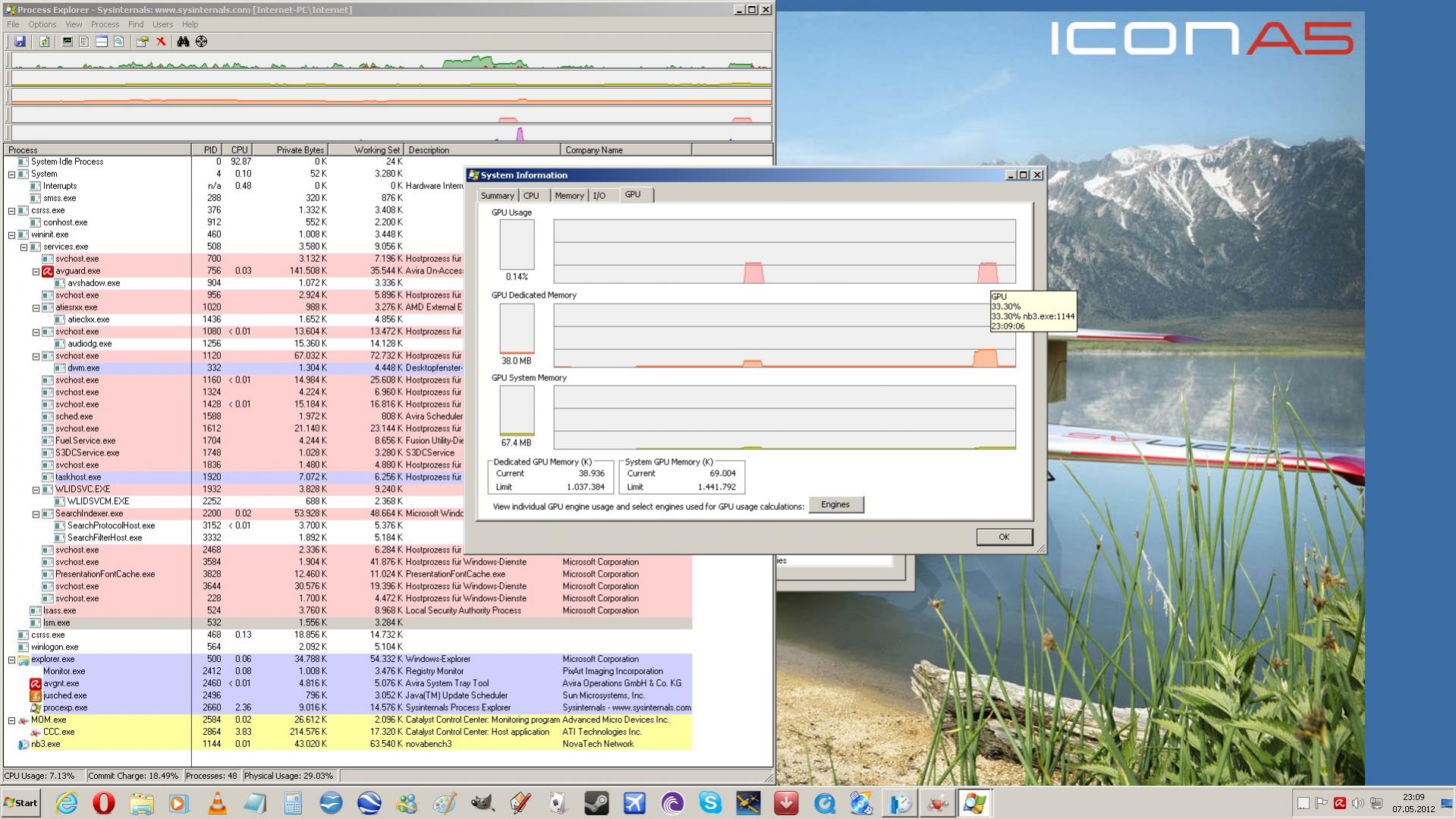
Task: Click the binoculars Find Handle icon
Action: [183, 42]
